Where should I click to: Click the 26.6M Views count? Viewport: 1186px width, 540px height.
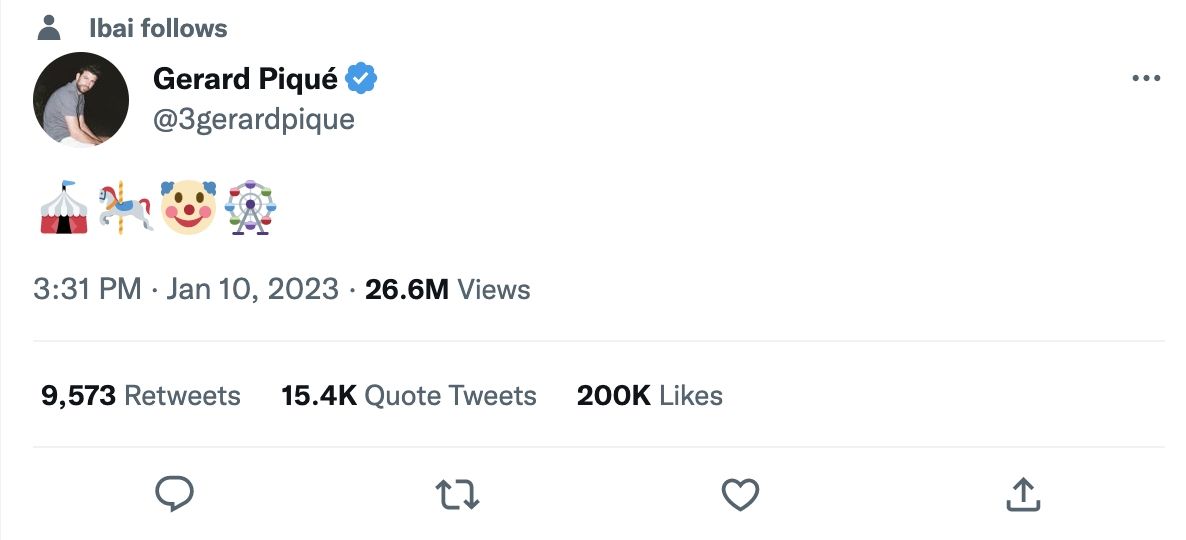(x=448, y=290)
